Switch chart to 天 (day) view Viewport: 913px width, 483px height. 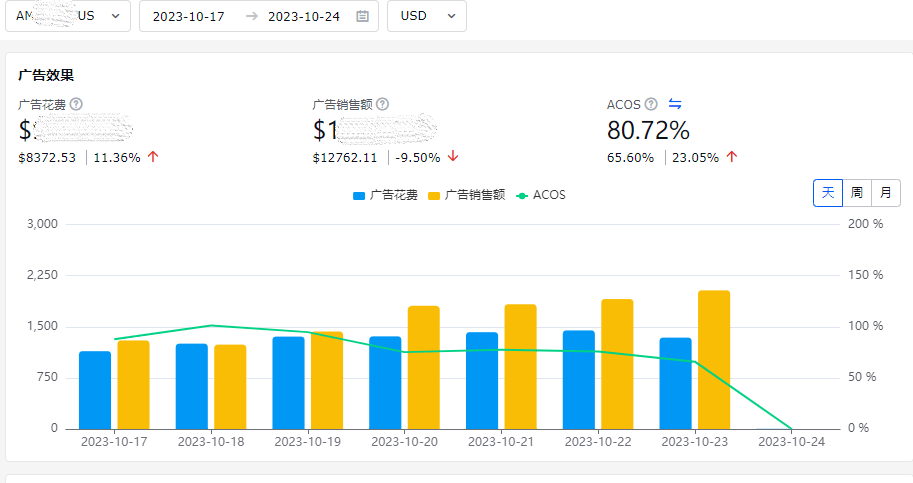(x=828, y=193)
